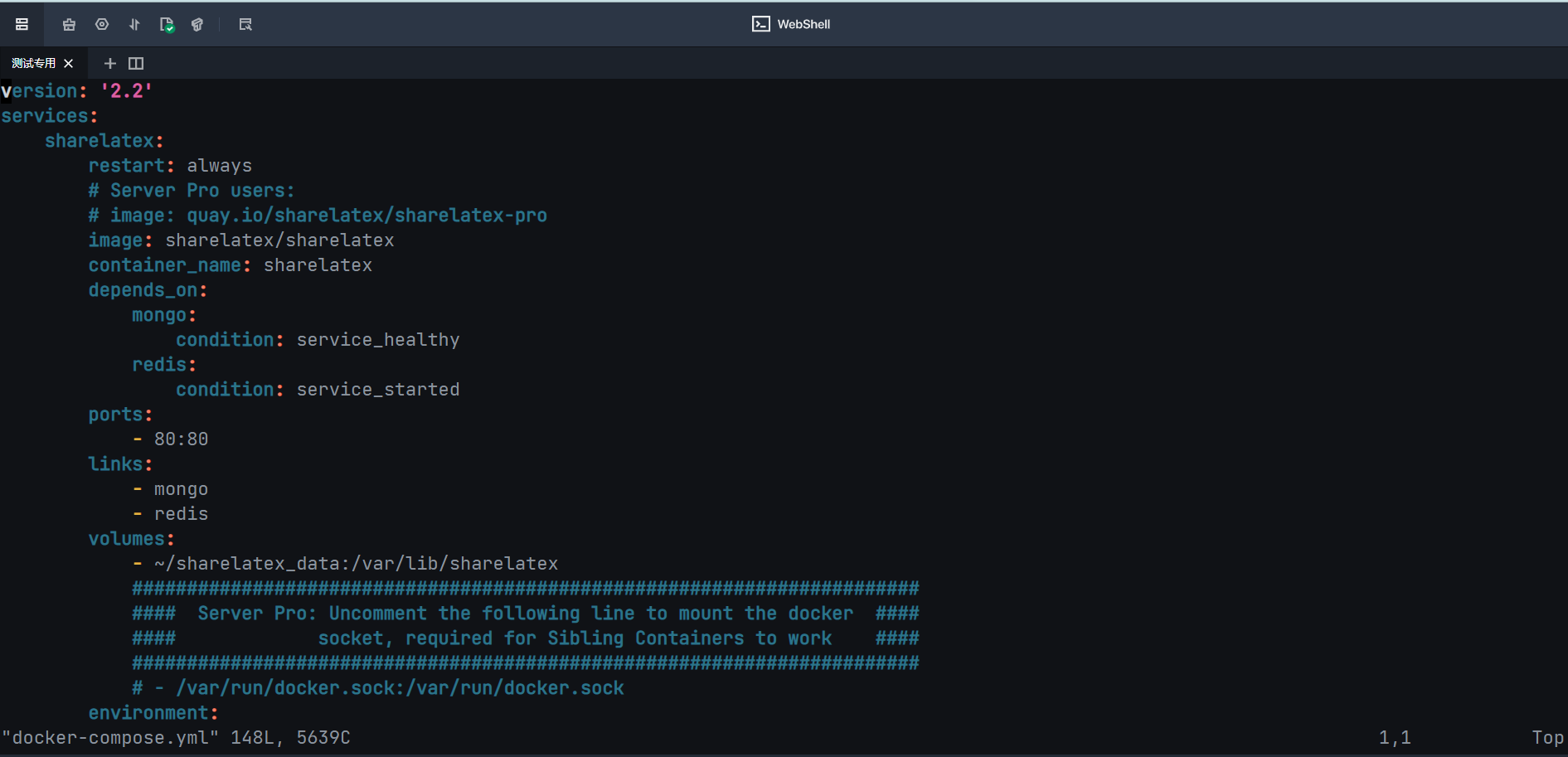Split the terminal pane
The height and width of the screenshot is (757, 1568).
pos(136,63)
